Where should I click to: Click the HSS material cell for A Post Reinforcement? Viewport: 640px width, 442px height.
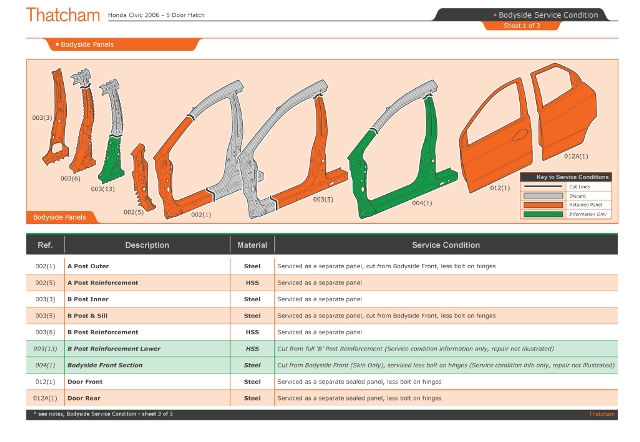[252, 283]
